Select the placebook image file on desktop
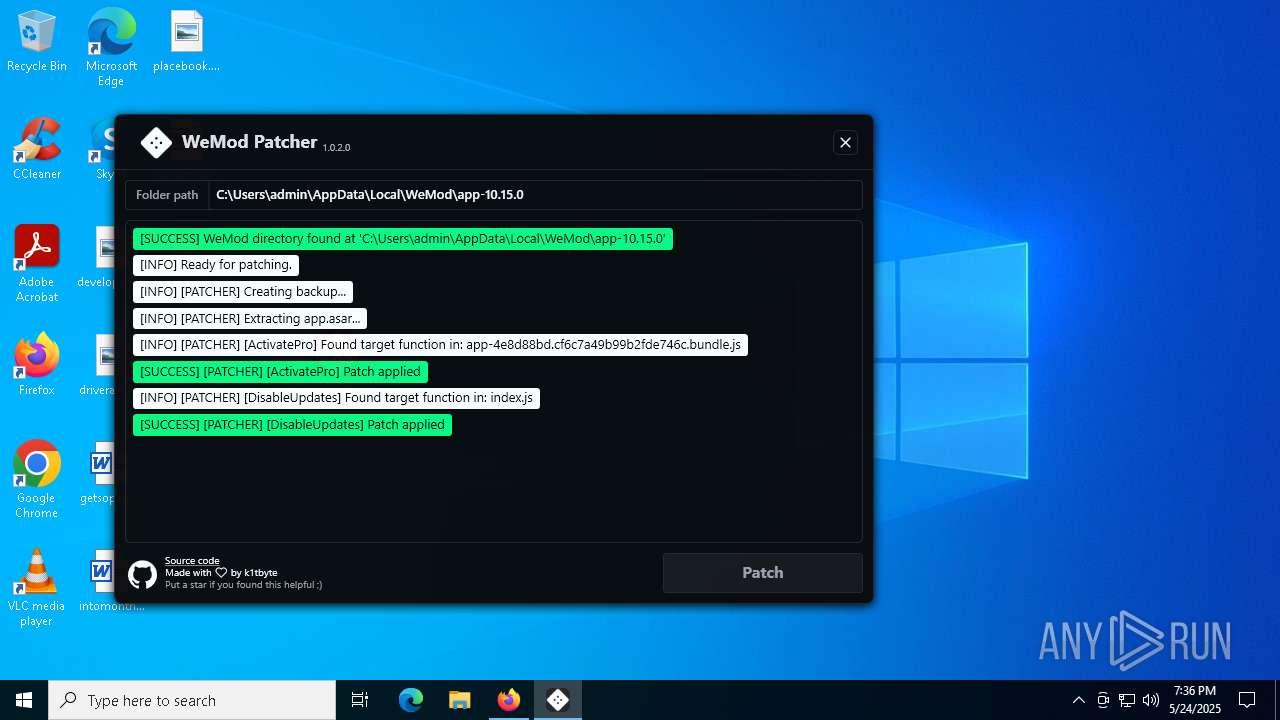This screenshot has height=720, width=1280. (187, 41)
